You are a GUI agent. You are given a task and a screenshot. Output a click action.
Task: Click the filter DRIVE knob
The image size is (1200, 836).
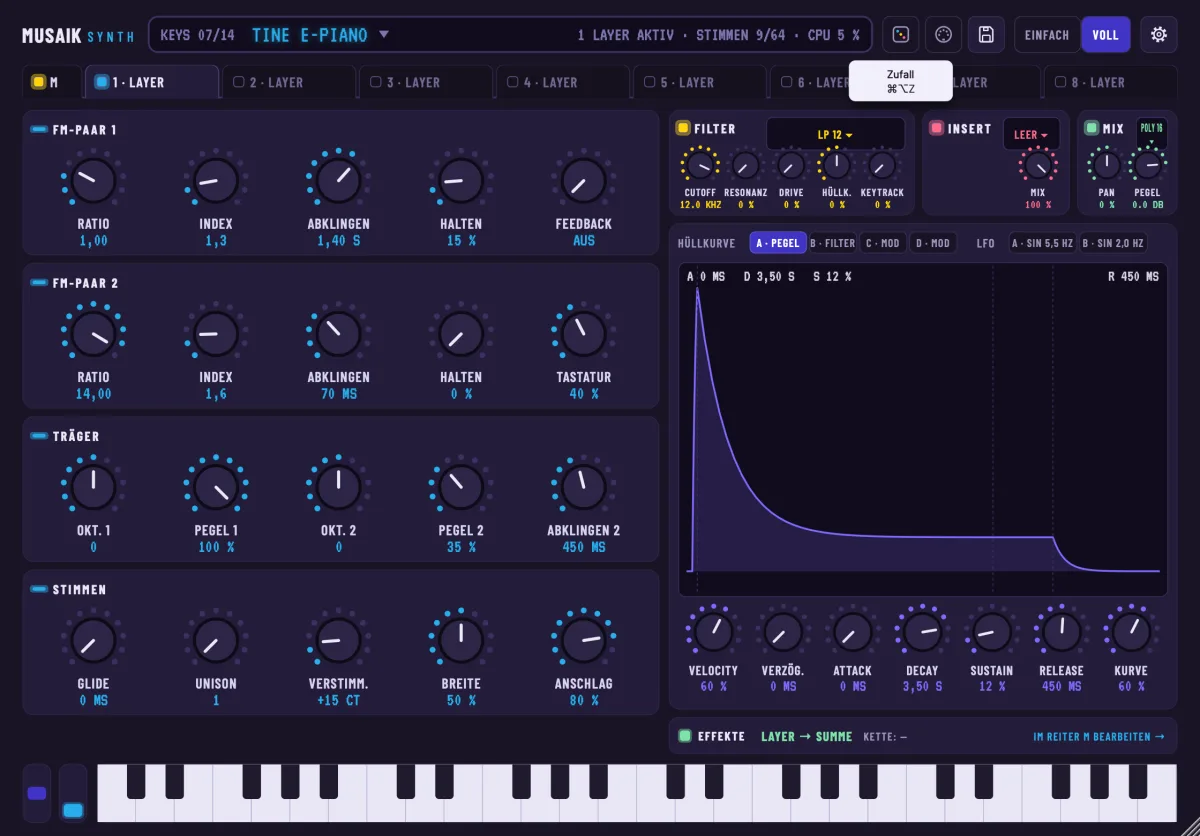791,165
